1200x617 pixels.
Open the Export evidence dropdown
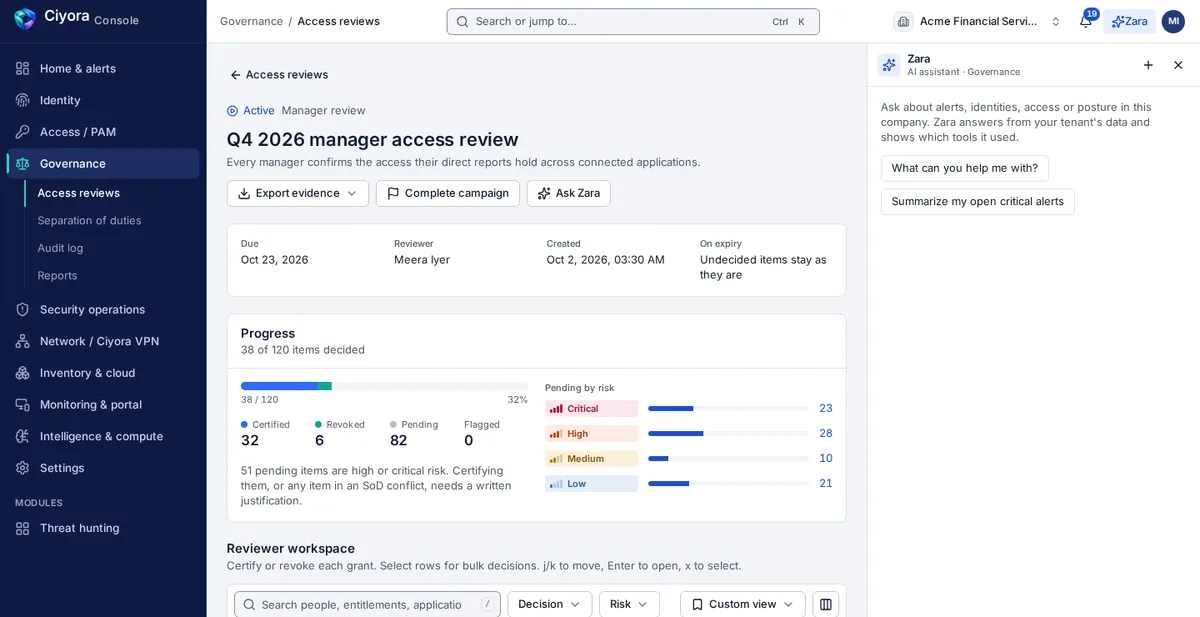298,193
